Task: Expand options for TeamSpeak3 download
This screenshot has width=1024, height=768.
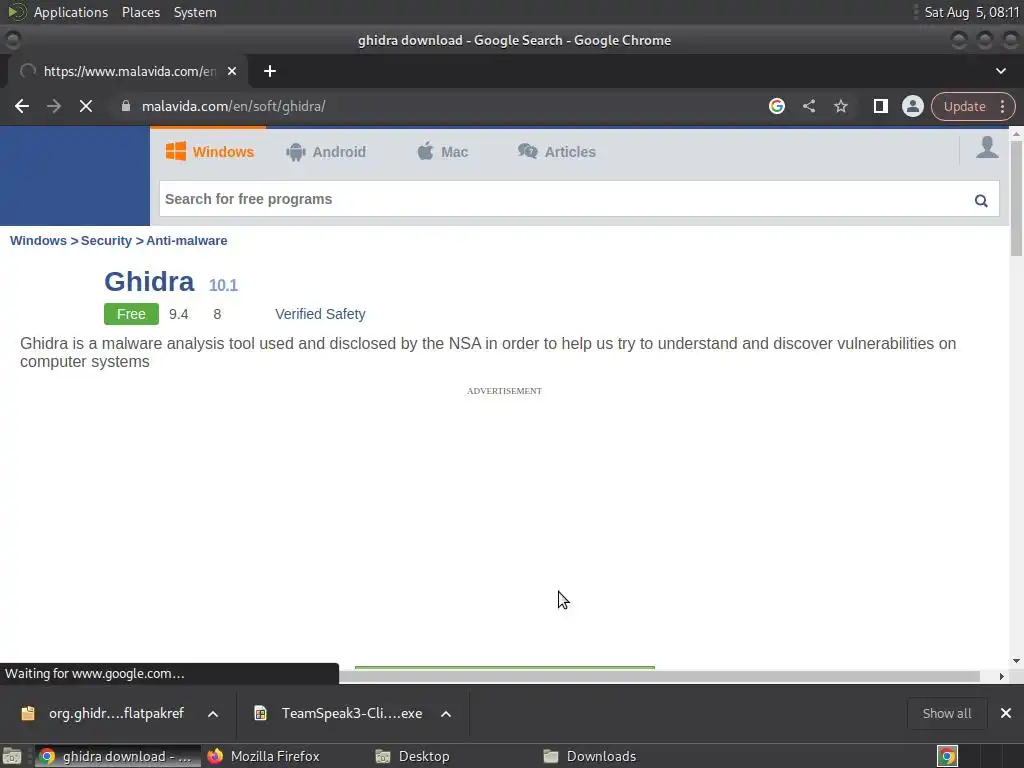Action: click(446, 714)
